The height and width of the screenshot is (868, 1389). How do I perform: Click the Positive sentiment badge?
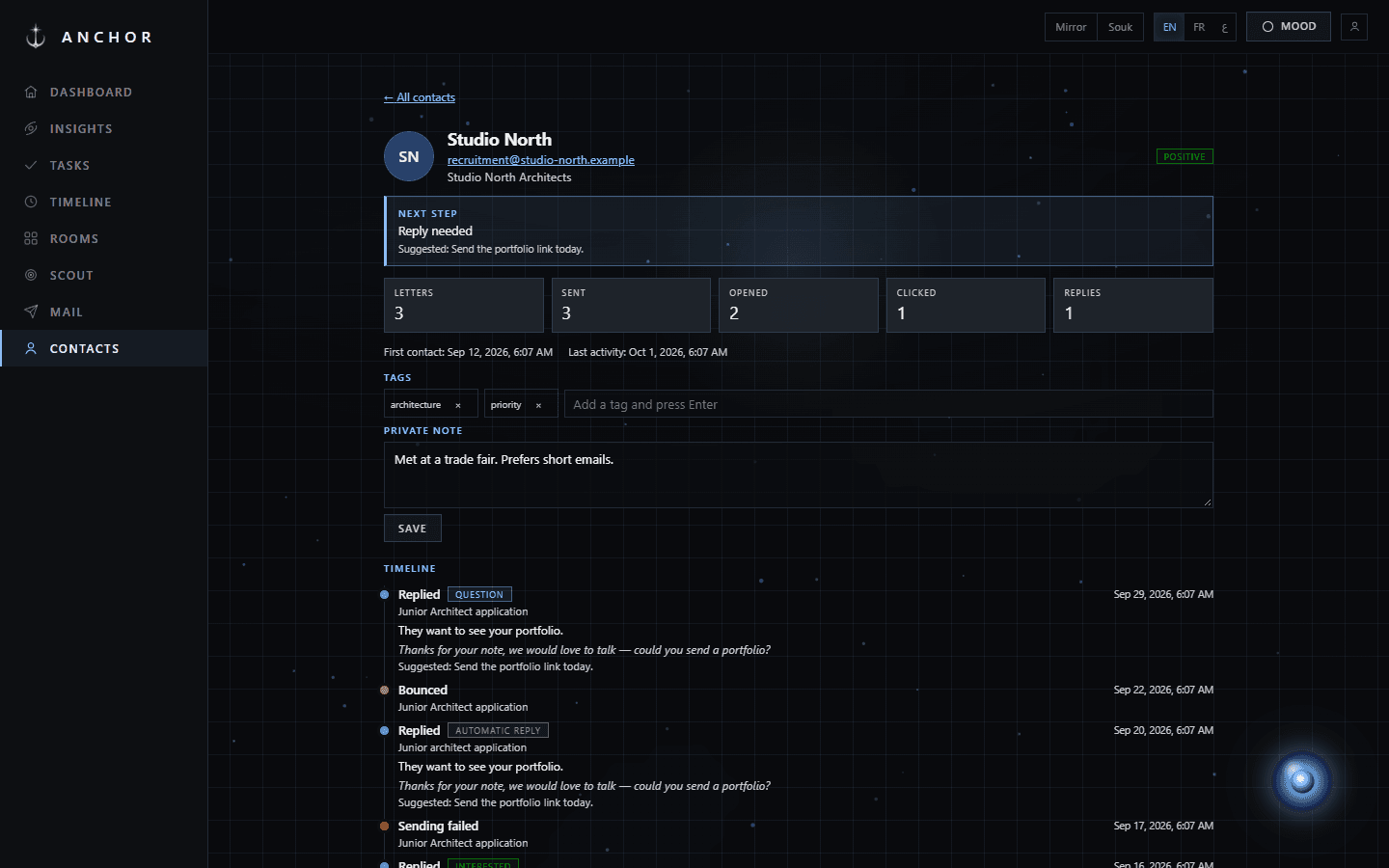pos(1185,156)
